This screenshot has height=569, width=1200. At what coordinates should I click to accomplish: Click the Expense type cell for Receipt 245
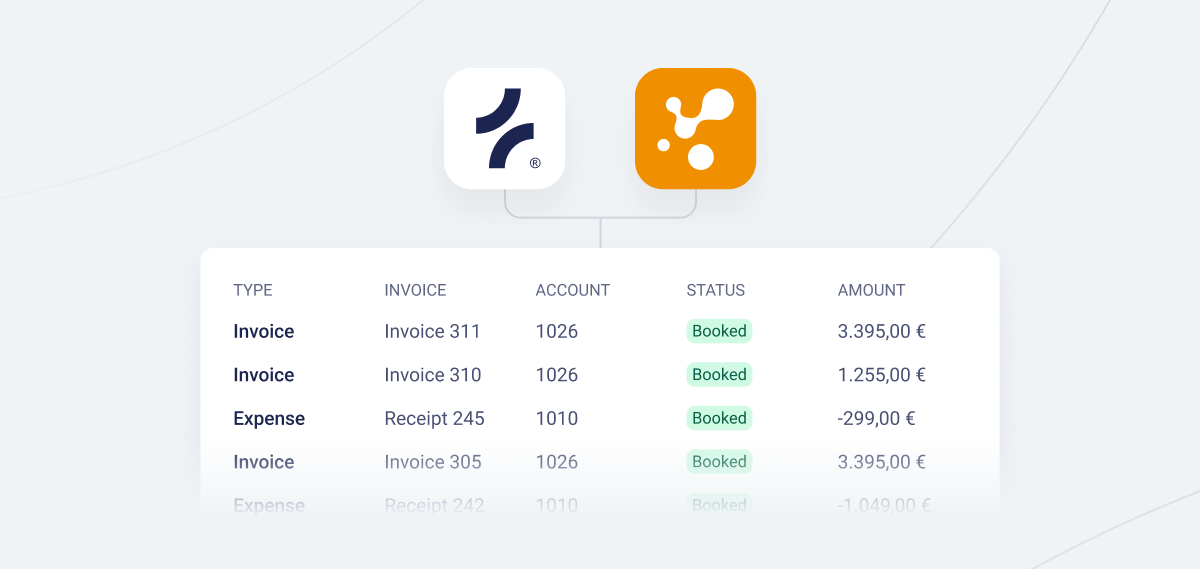[269, 418]
